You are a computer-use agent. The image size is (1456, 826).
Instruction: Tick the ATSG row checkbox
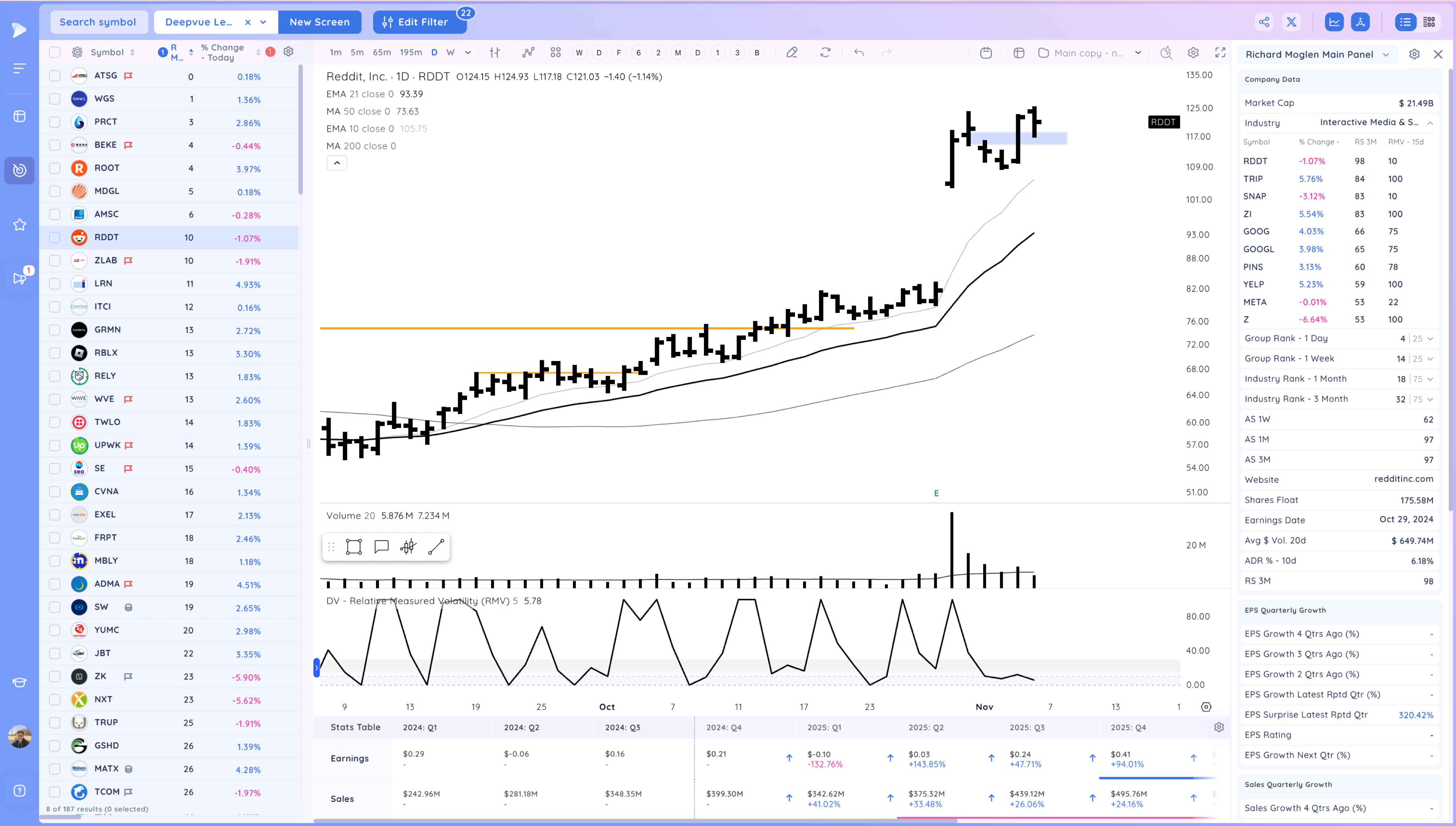pyautogui.click(x=55, y=76)
